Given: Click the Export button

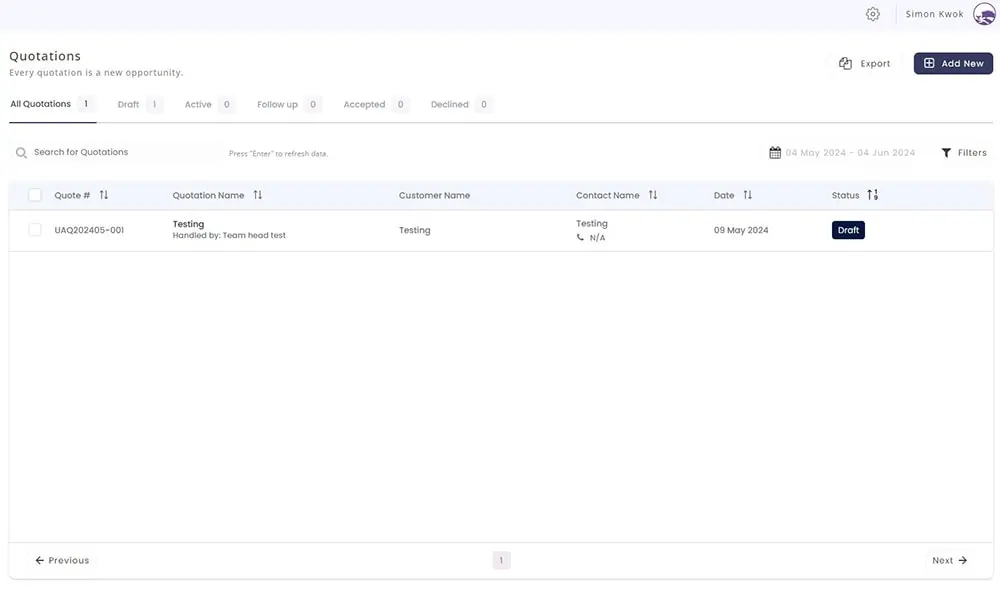Looking at the screenshot, I should click(x=865, y=63).
